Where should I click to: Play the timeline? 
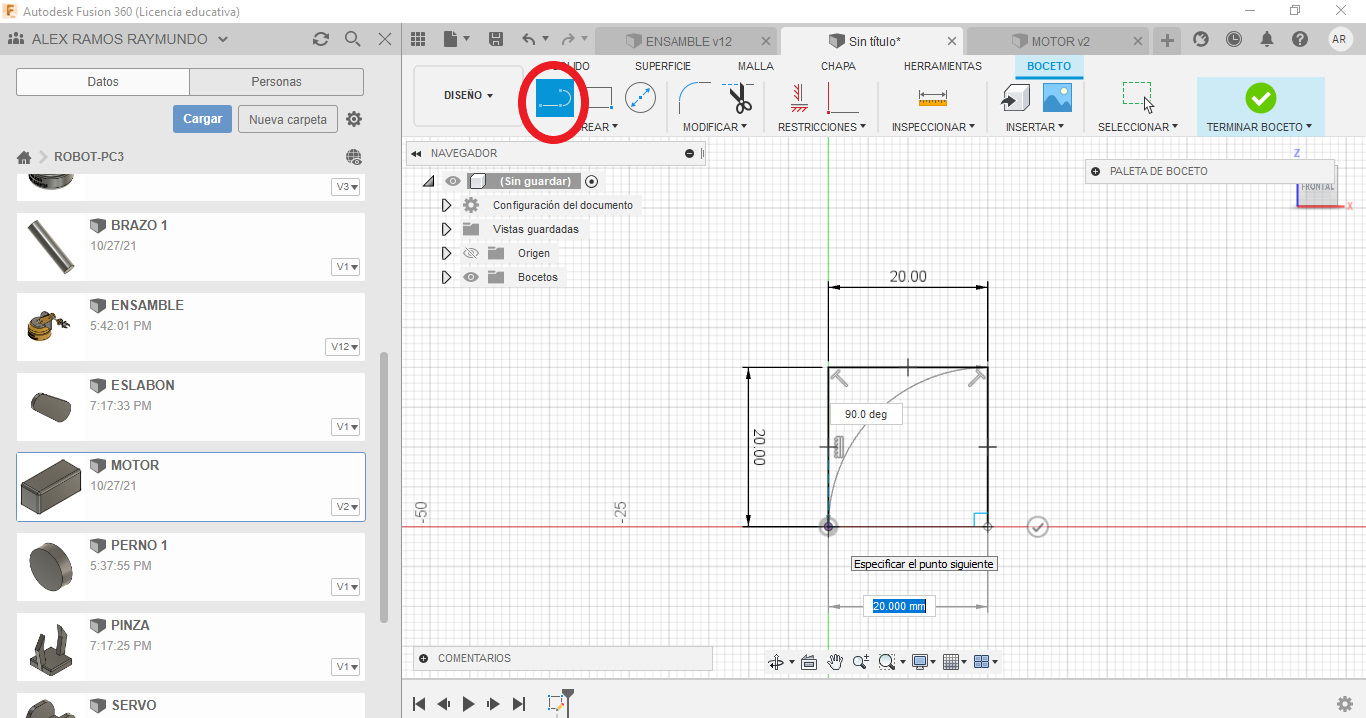click(468, 704)
